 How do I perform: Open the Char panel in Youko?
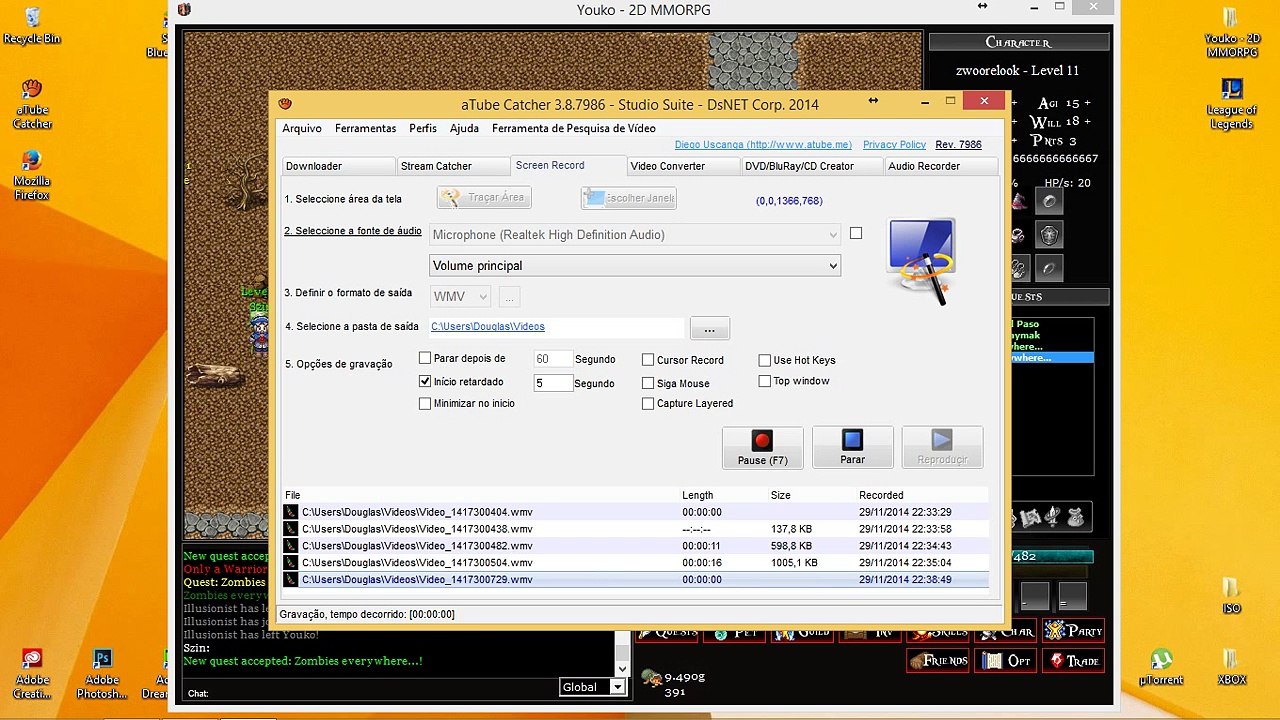pos(1007,631)
